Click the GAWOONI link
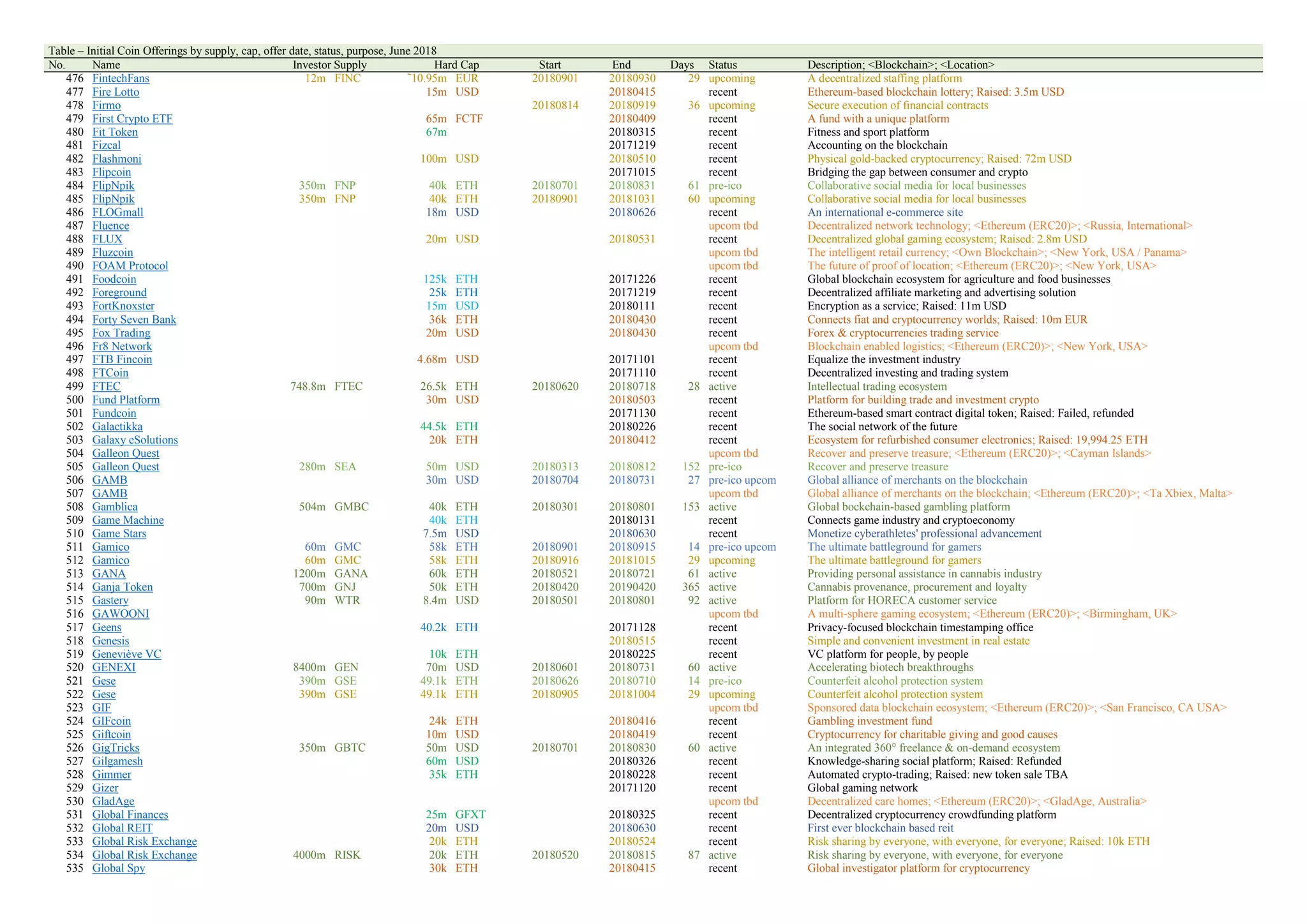The height and width of the screenshot is (924, 1307). (x=121, y=614)
